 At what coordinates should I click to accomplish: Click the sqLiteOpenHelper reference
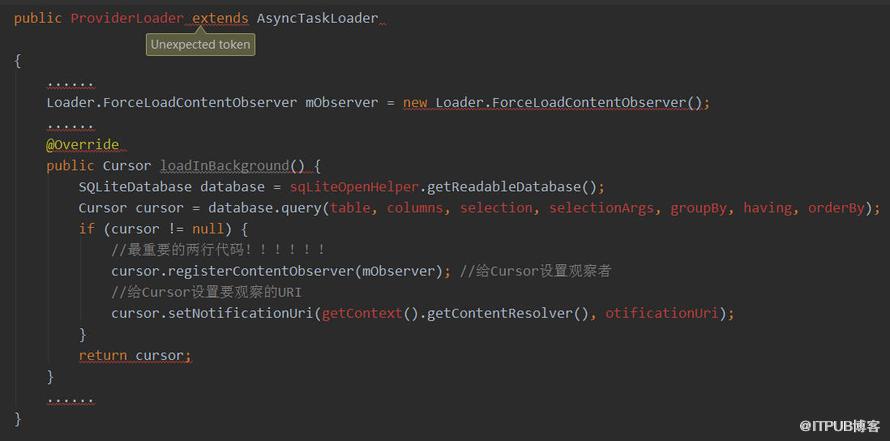click(x=354, y=187)
